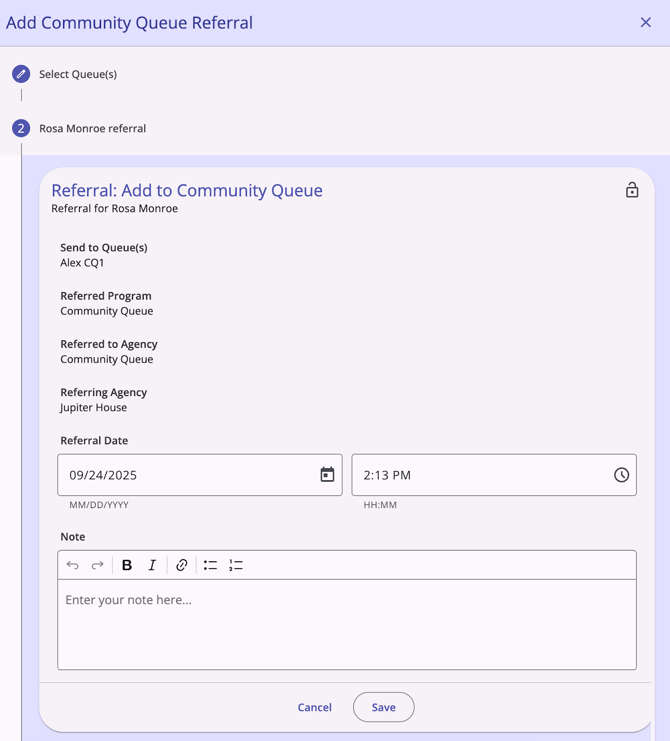Insert a numbered list in note

coord(236,565)
